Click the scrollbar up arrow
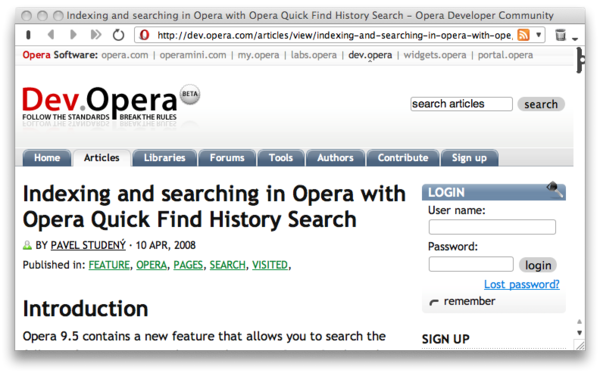The height and width of the screenshot is (373, 600). click(x=579, y=322)
